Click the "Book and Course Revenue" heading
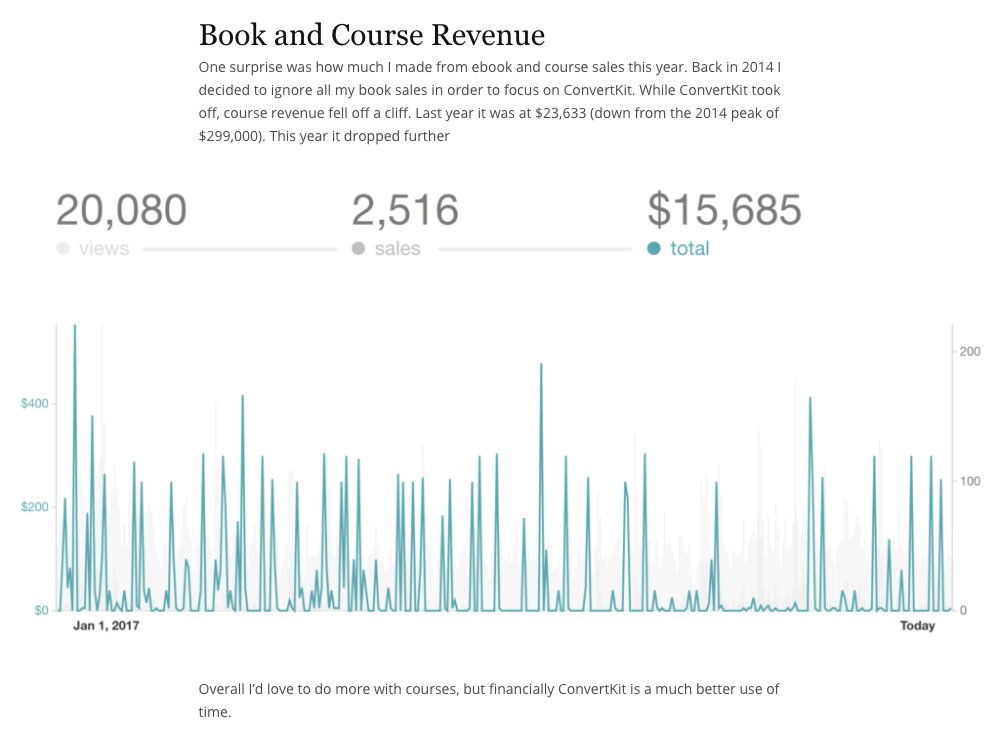 pyautogui.click(x=372, y=36)
